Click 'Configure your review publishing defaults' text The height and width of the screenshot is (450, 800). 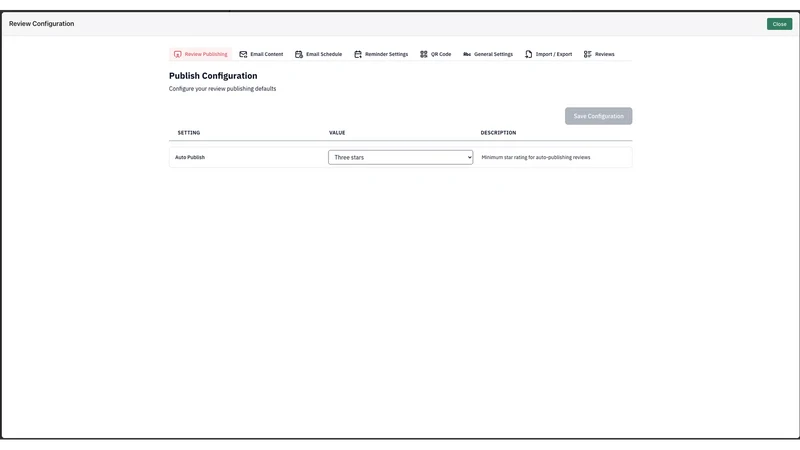point(222,89)
